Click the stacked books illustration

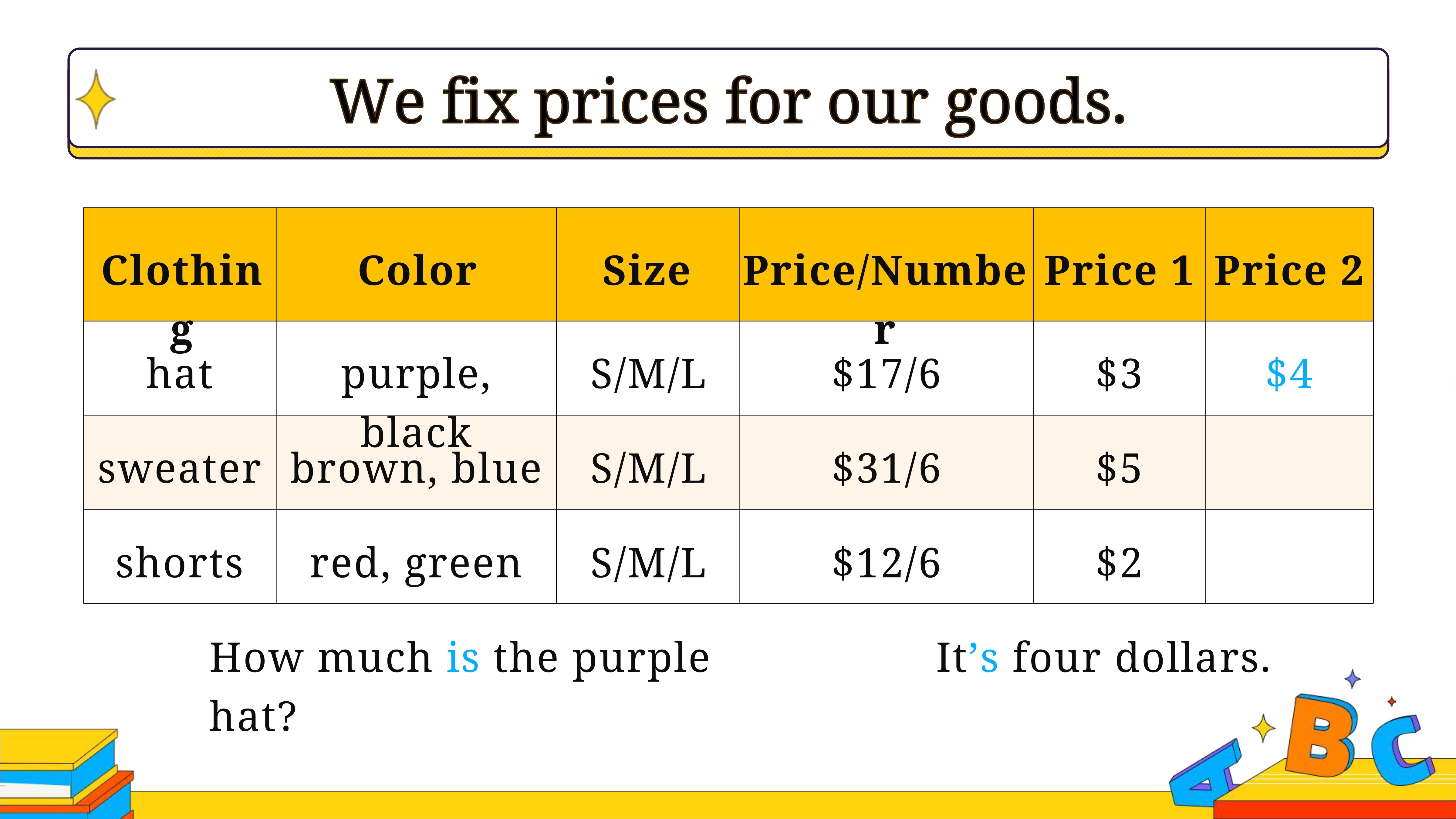[67, 773]
